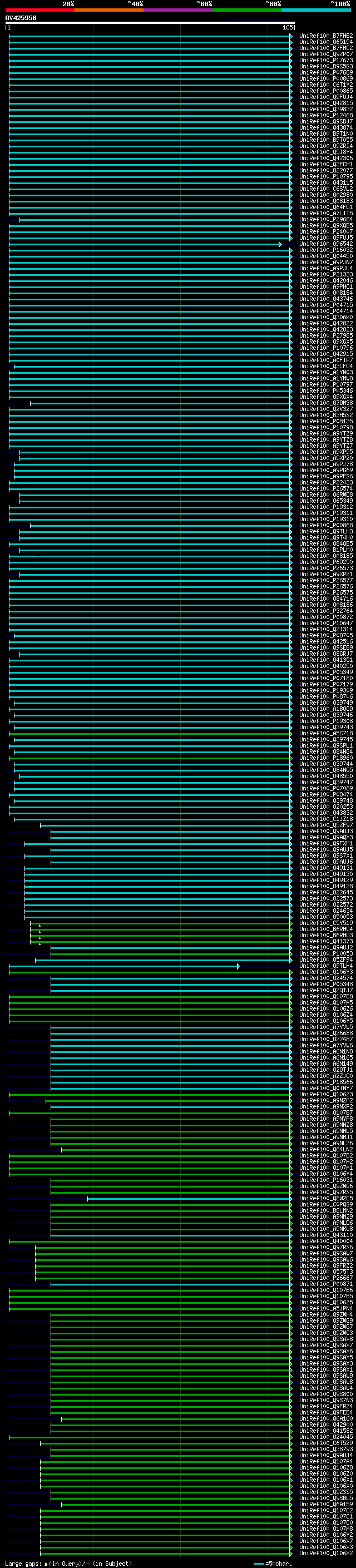Select hit label UniRef100_Q9TLH3

coord(325,531)
